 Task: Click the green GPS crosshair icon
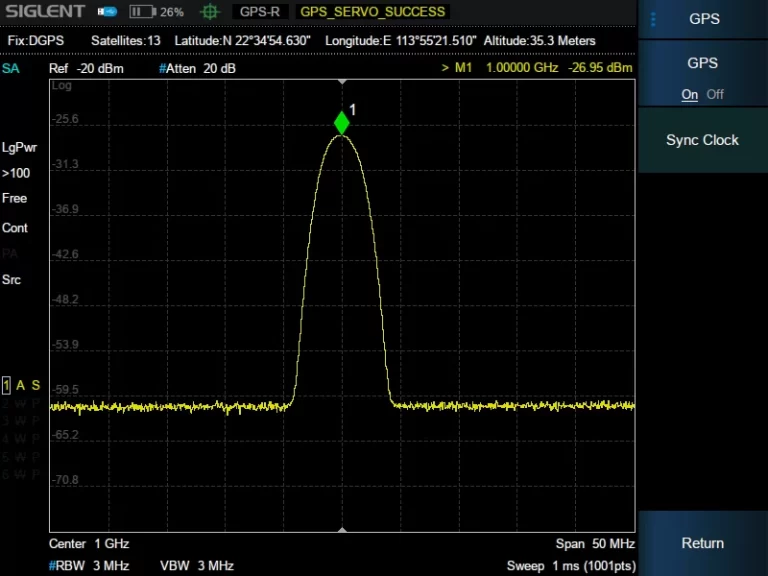click(x=209, y=12)
